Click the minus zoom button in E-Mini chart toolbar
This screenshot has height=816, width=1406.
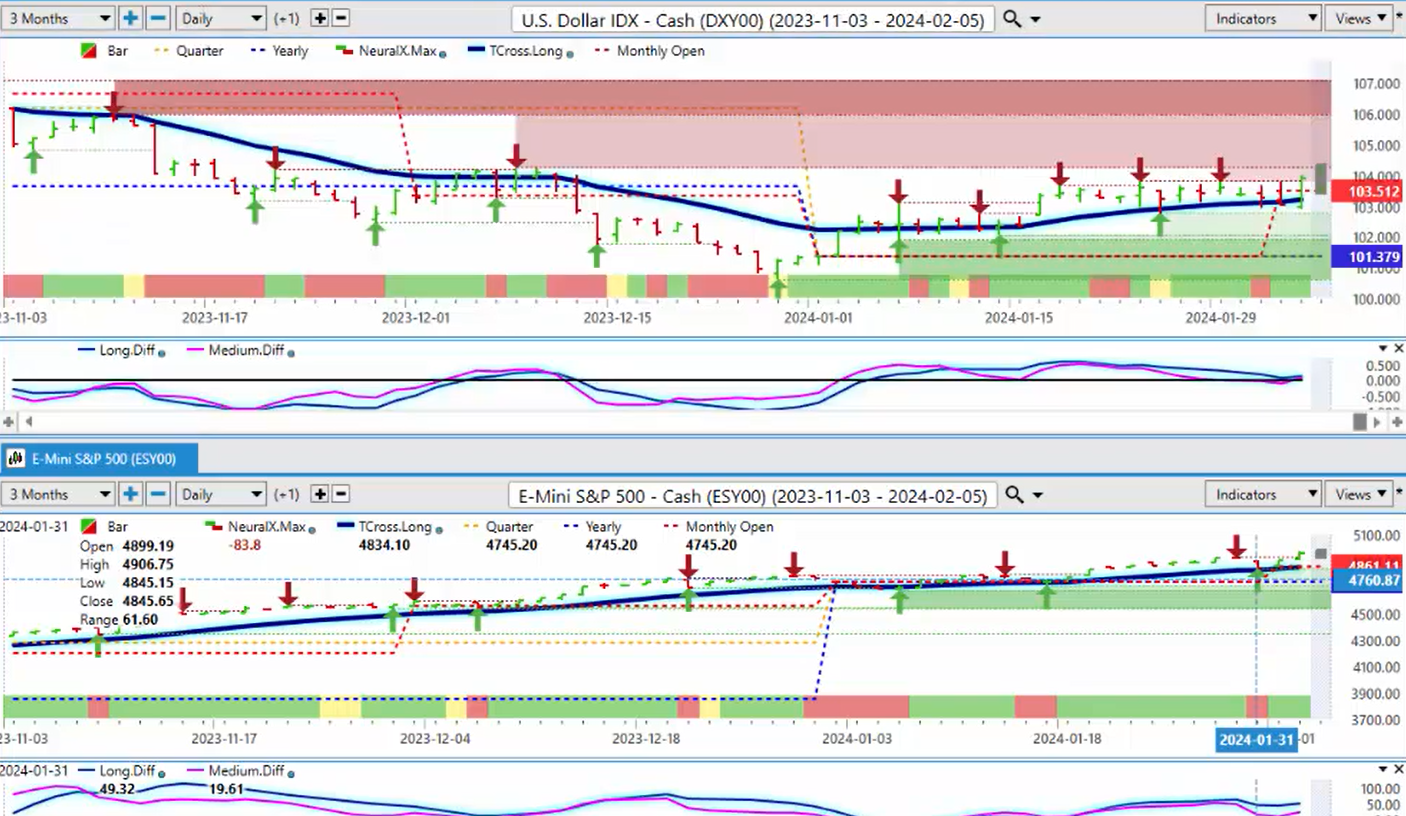click(158, 494)
